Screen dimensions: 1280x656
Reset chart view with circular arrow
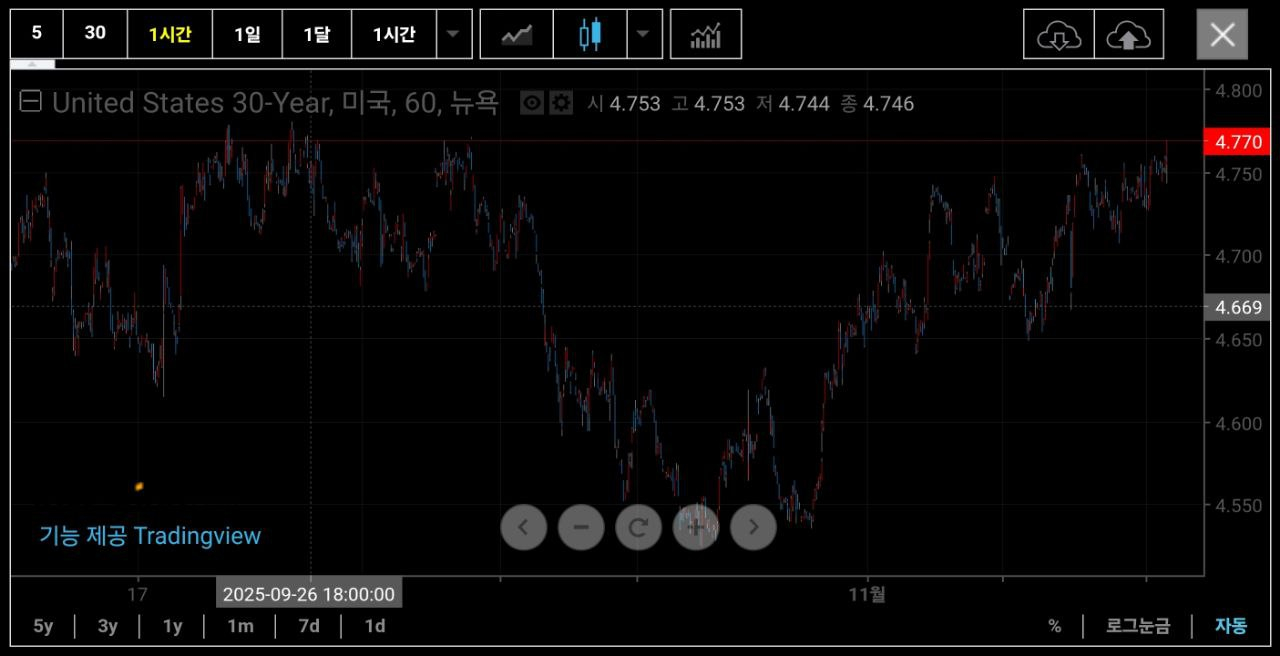click(638, 526)
